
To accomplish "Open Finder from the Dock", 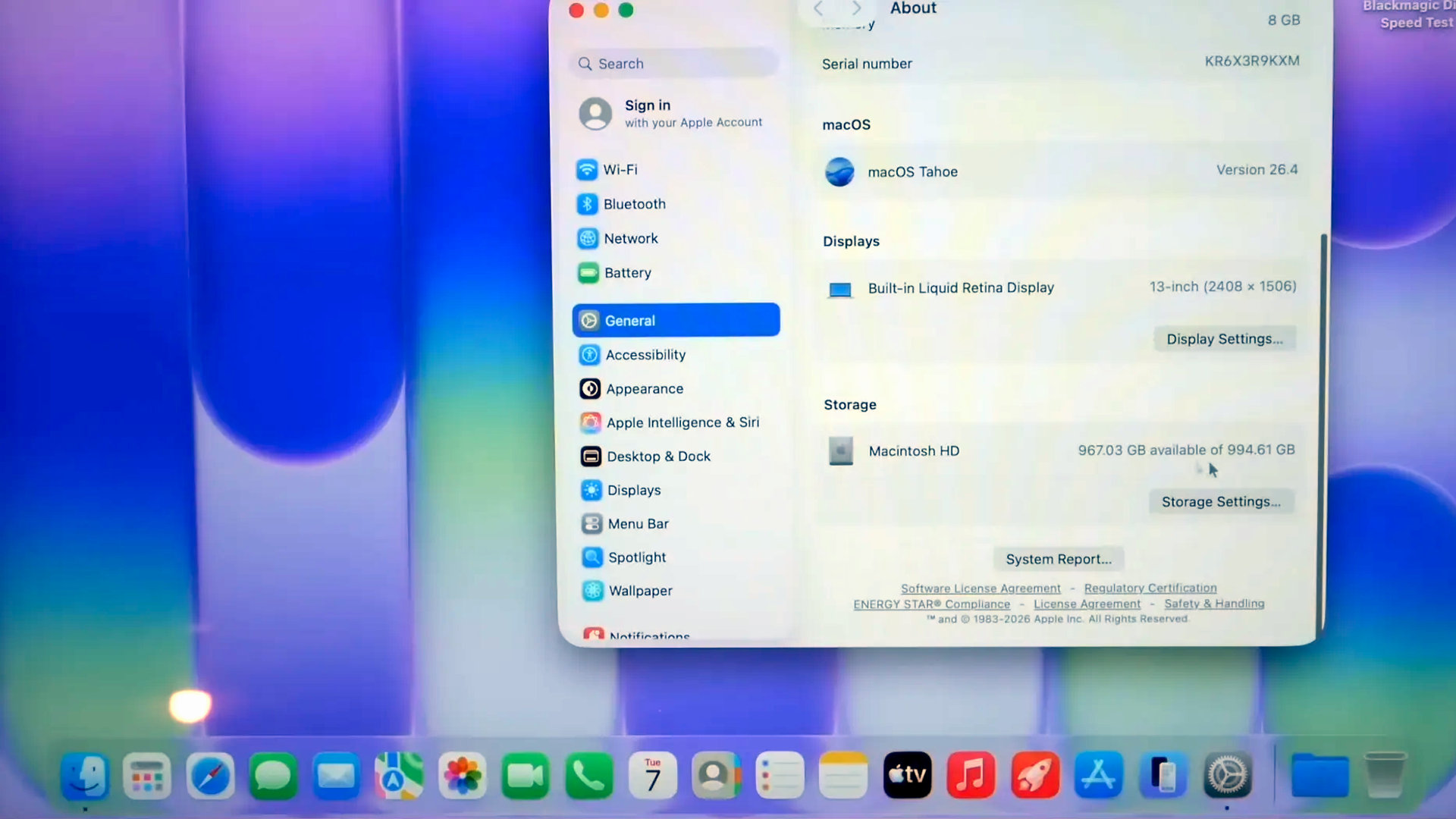I will tap(83, 775).
